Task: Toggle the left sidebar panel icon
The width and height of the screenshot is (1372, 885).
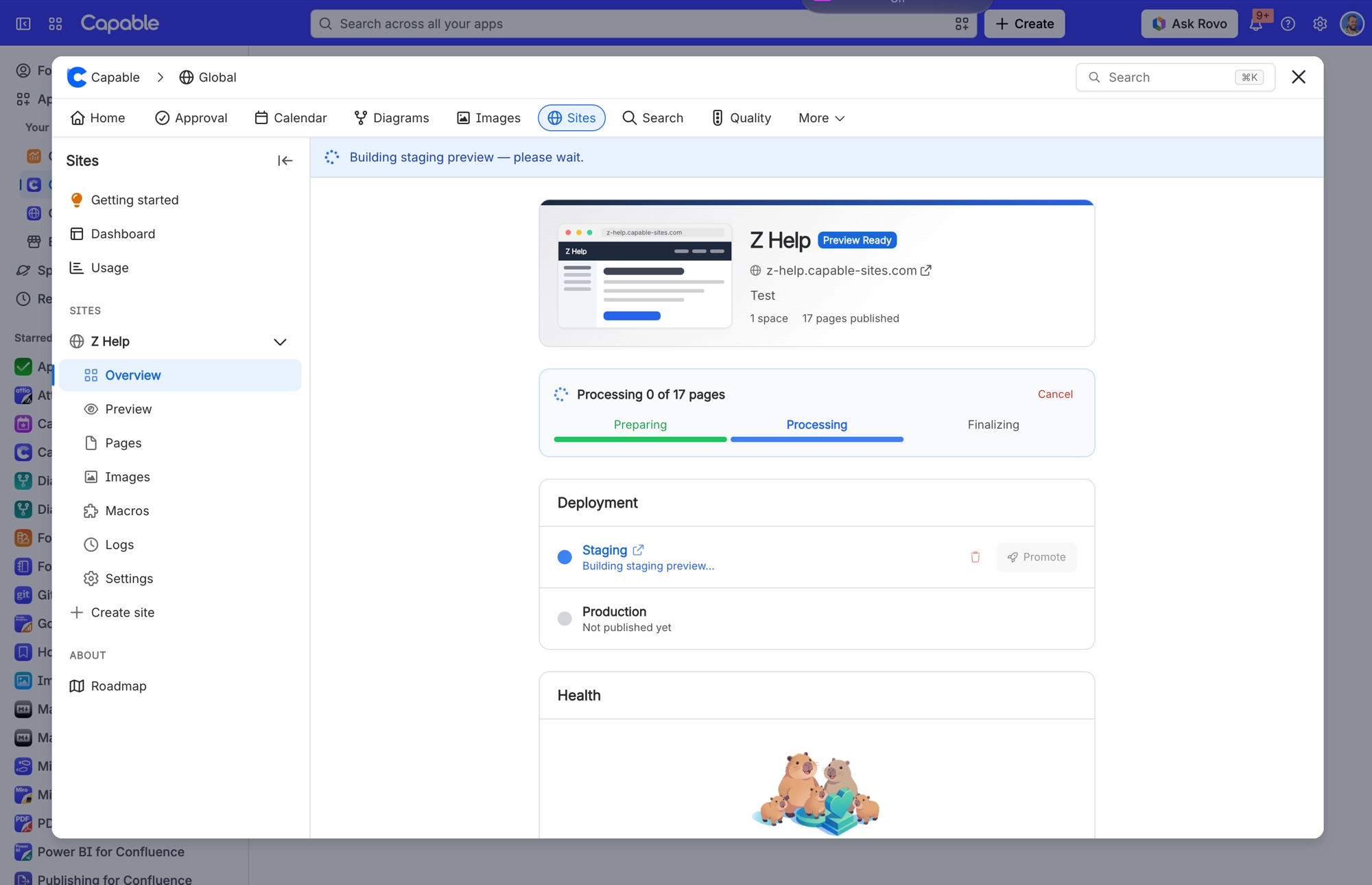Action: coord(23,23)
